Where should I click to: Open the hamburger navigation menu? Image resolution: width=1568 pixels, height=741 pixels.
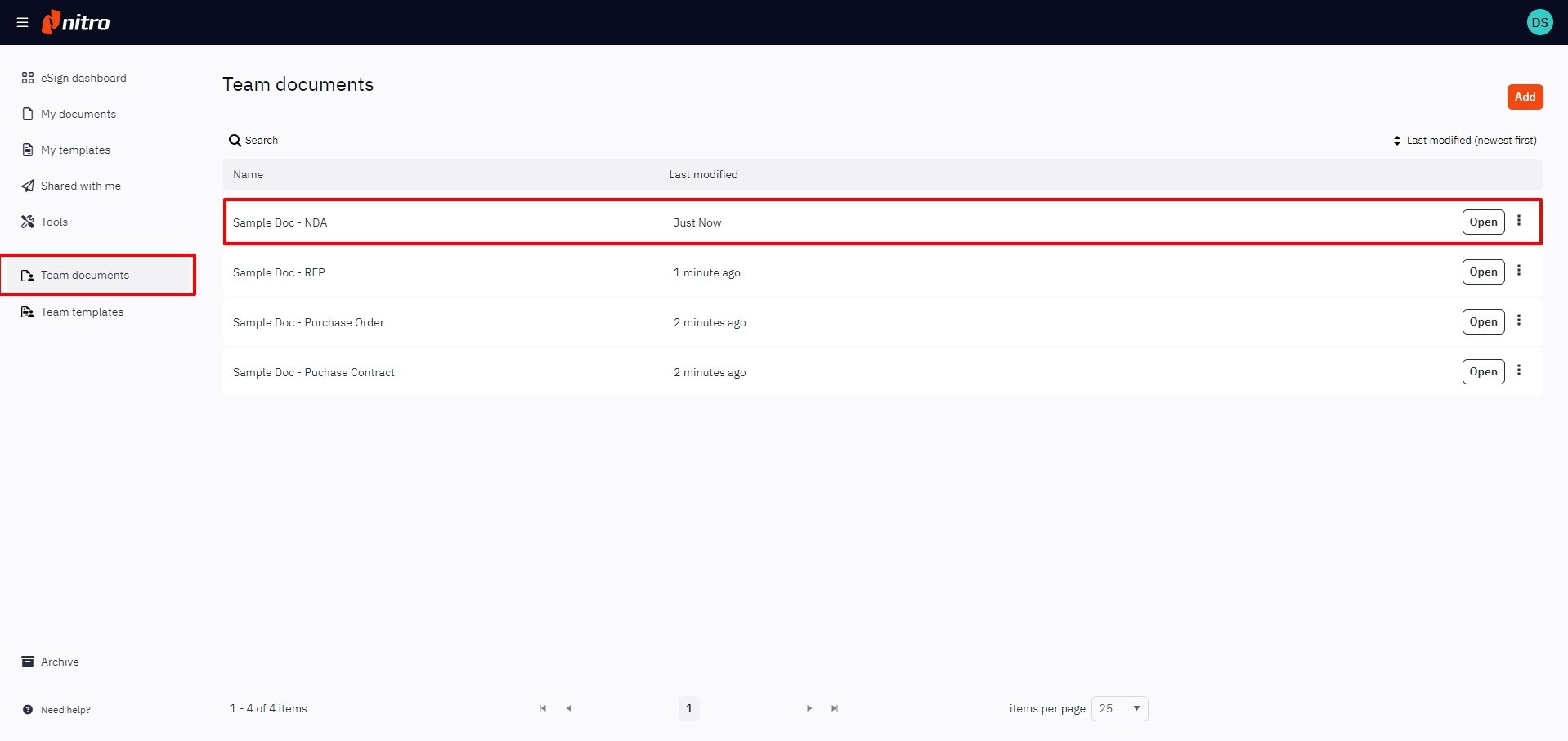coord(22,22)
